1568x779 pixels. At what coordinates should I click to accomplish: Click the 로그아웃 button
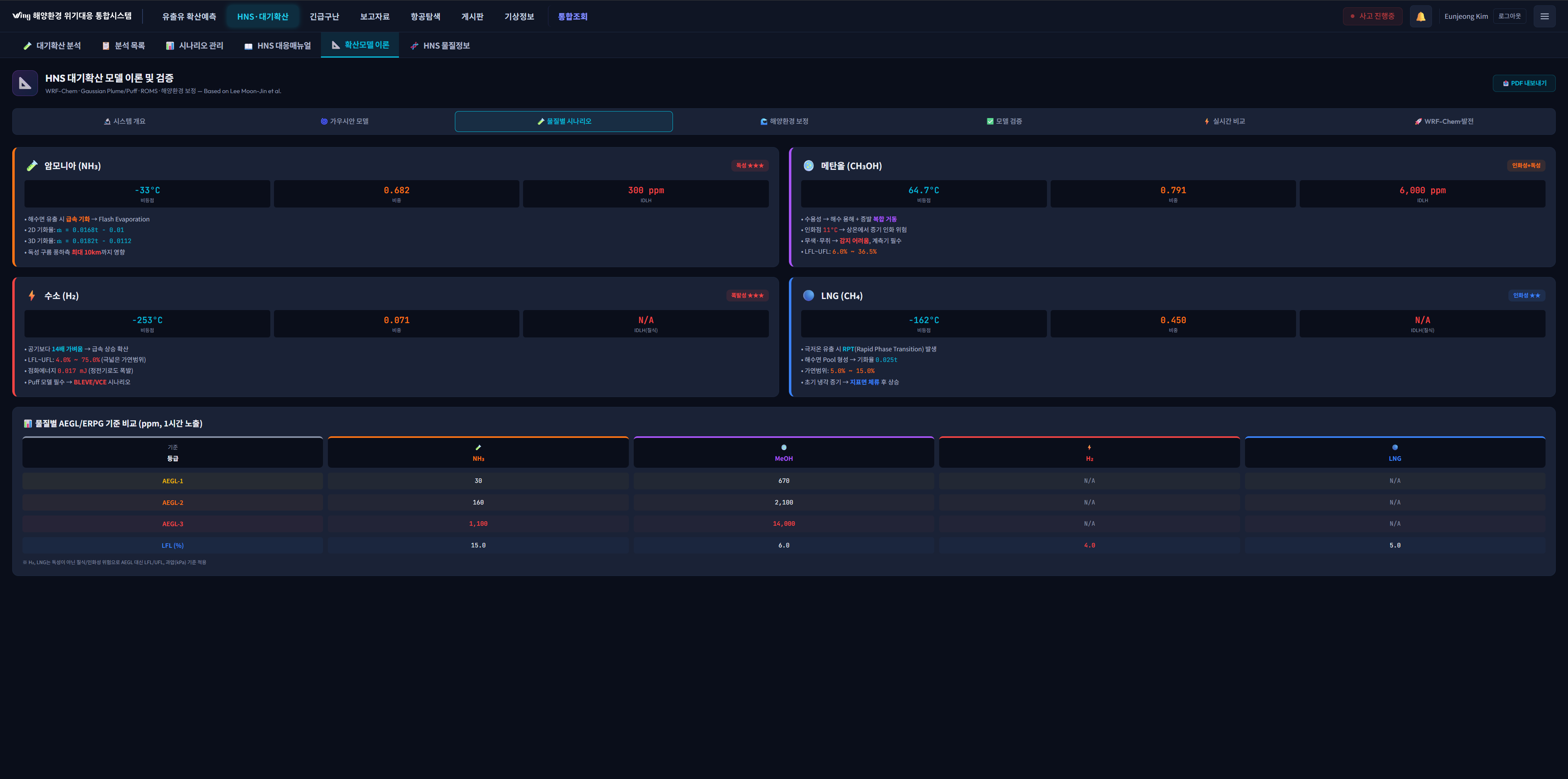click(1509, 16)
